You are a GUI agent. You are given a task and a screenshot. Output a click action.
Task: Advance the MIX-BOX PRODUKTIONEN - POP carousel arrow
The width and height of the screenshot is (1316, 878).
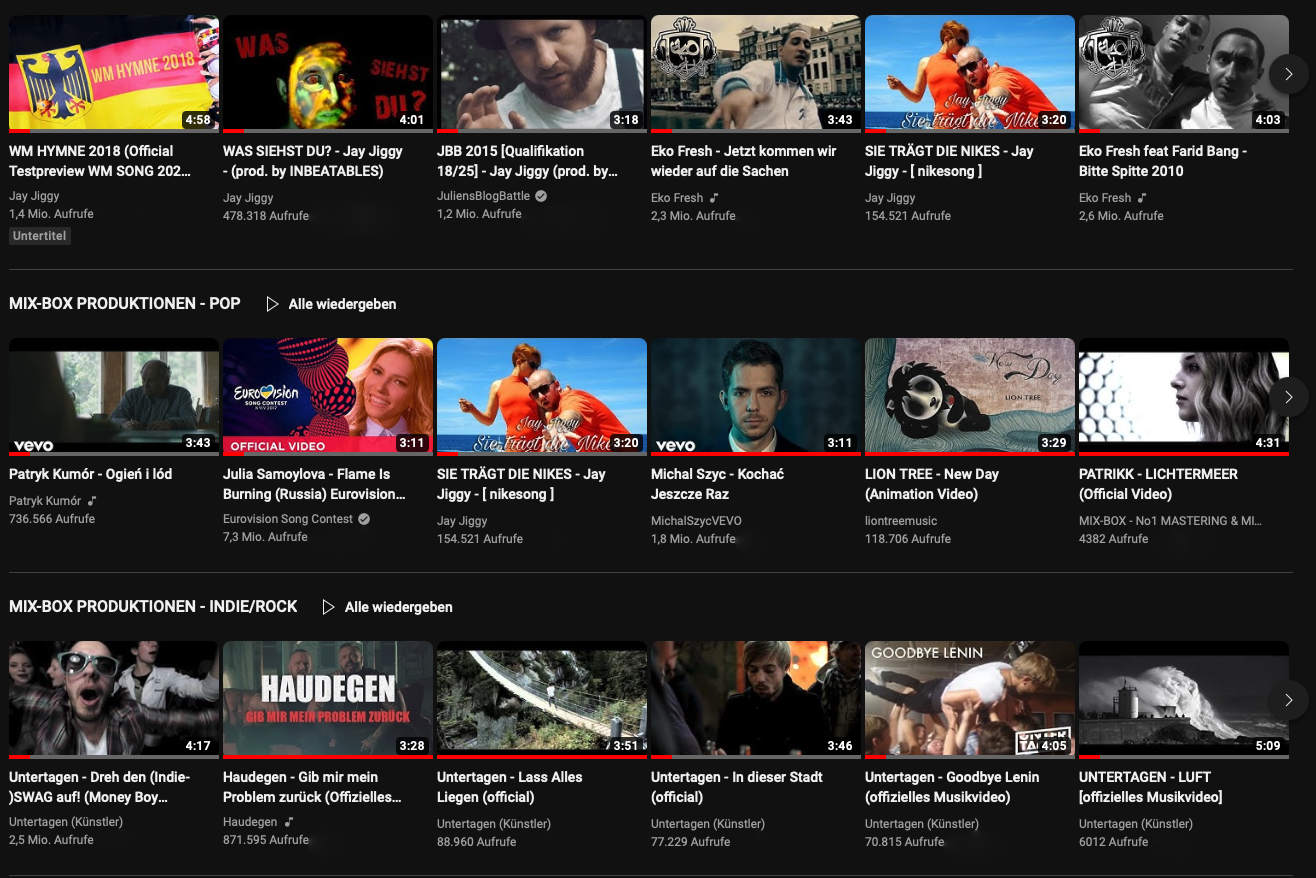tap(1289, 397)
